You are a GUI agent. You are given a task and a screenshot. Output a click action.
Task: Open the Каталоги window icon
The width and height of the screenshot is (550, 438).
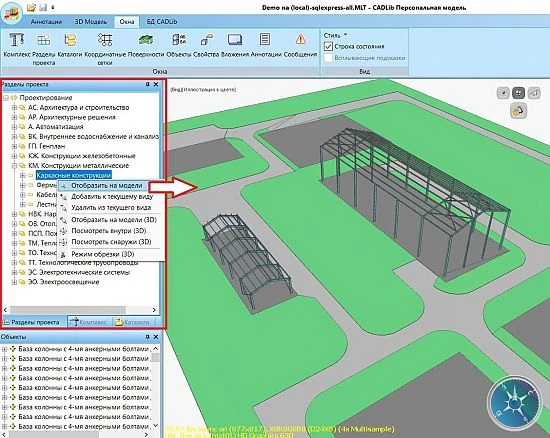[x=70, y=40]
